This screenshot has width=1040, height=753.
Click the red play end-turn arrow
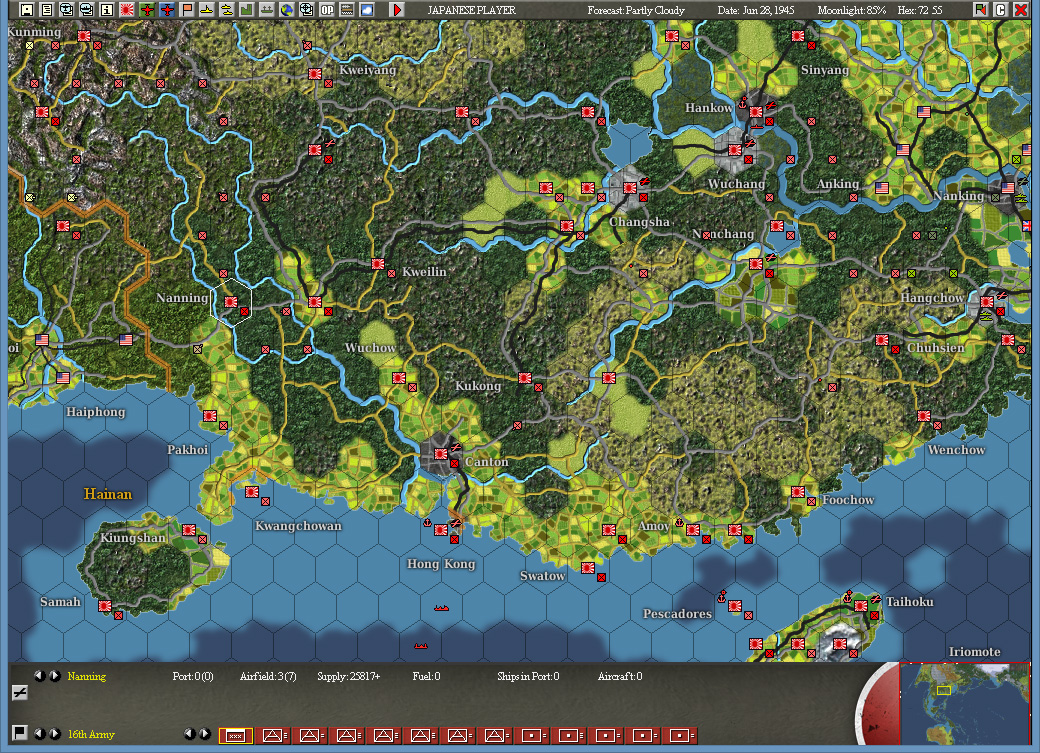(397, 9)
